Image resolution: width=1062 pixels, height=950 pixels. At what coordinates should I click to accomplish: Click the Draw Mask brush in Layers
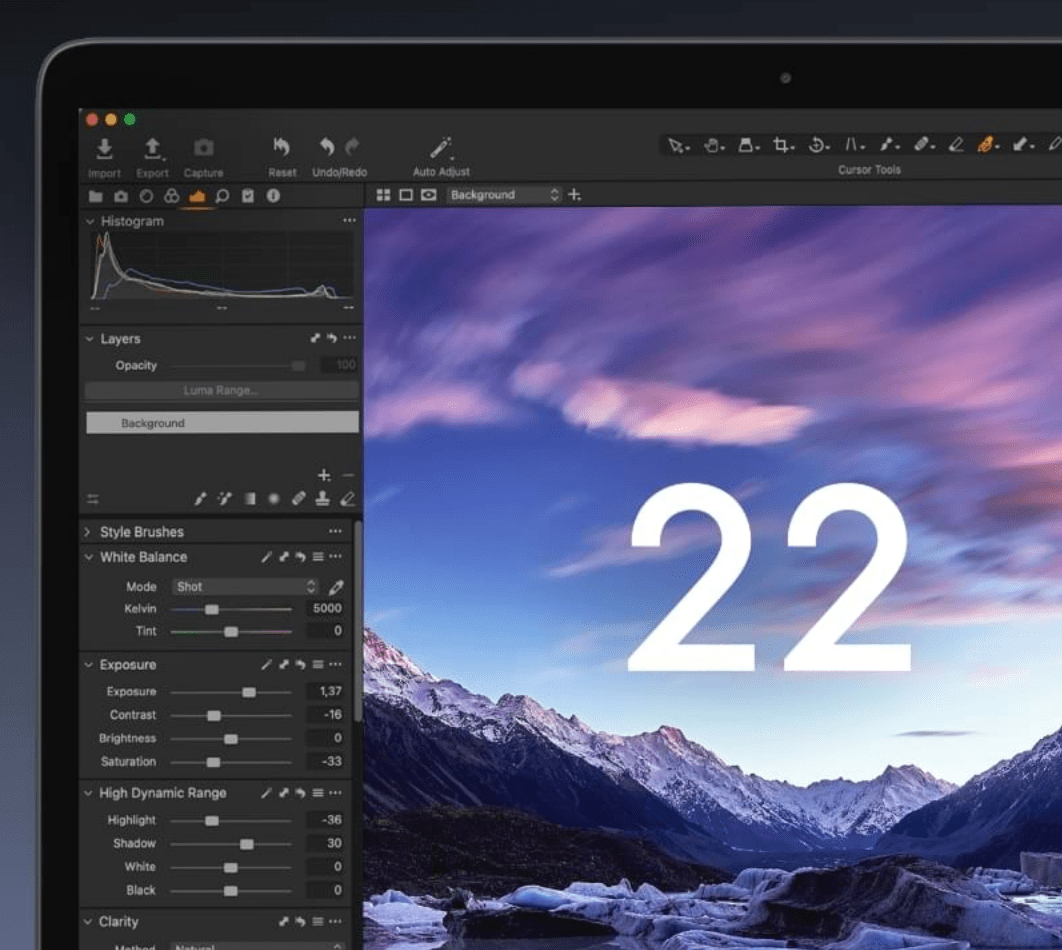pos(200,499)
